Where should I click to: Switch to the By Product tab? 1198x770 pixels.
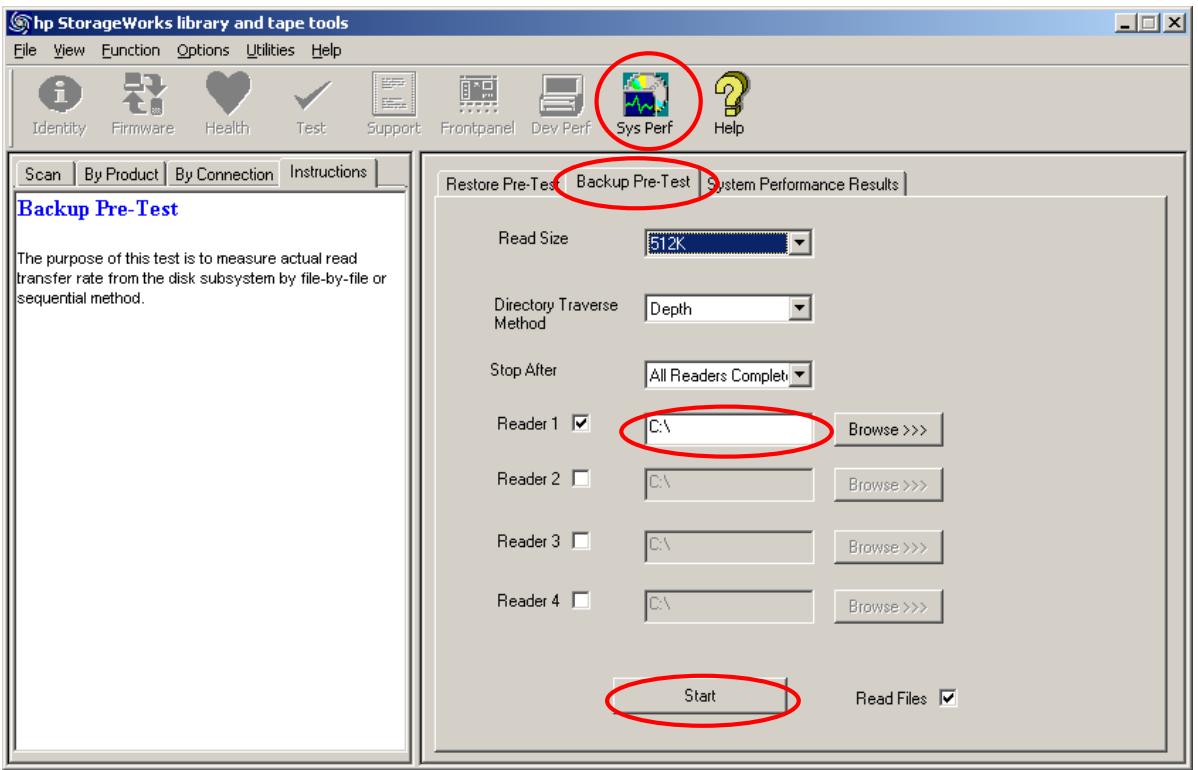coord(121,174)
